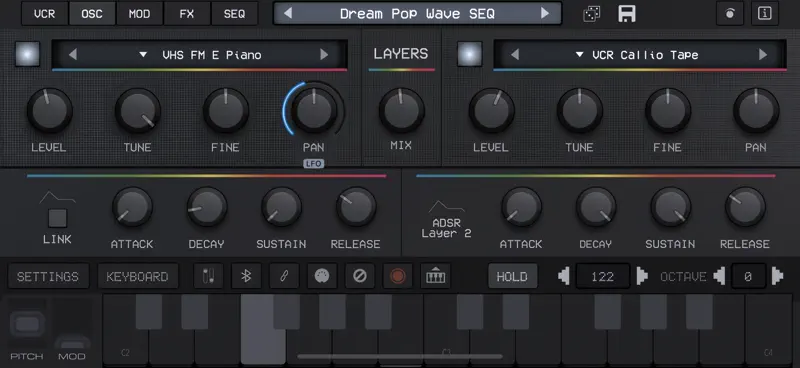Click layer 2 RELEASE knob
800x368 pixels.
[x=745, y=207]
